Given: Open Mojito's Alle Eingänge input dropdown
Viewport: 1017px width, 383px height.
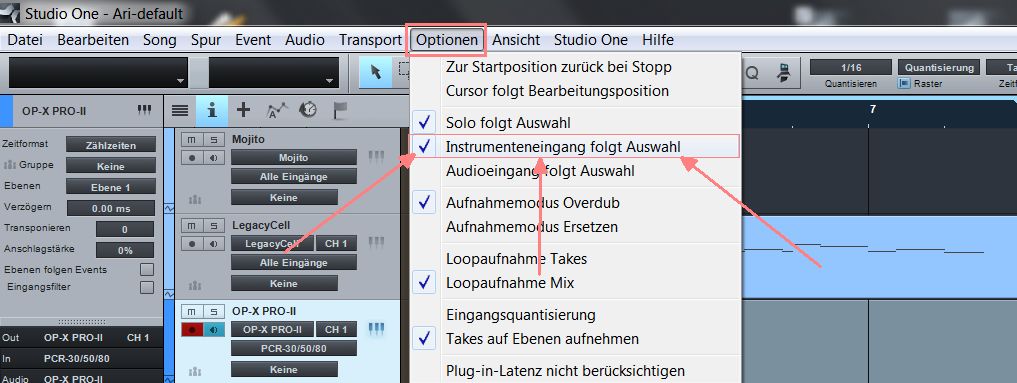Looking at the screenshot, I should 294,177.
